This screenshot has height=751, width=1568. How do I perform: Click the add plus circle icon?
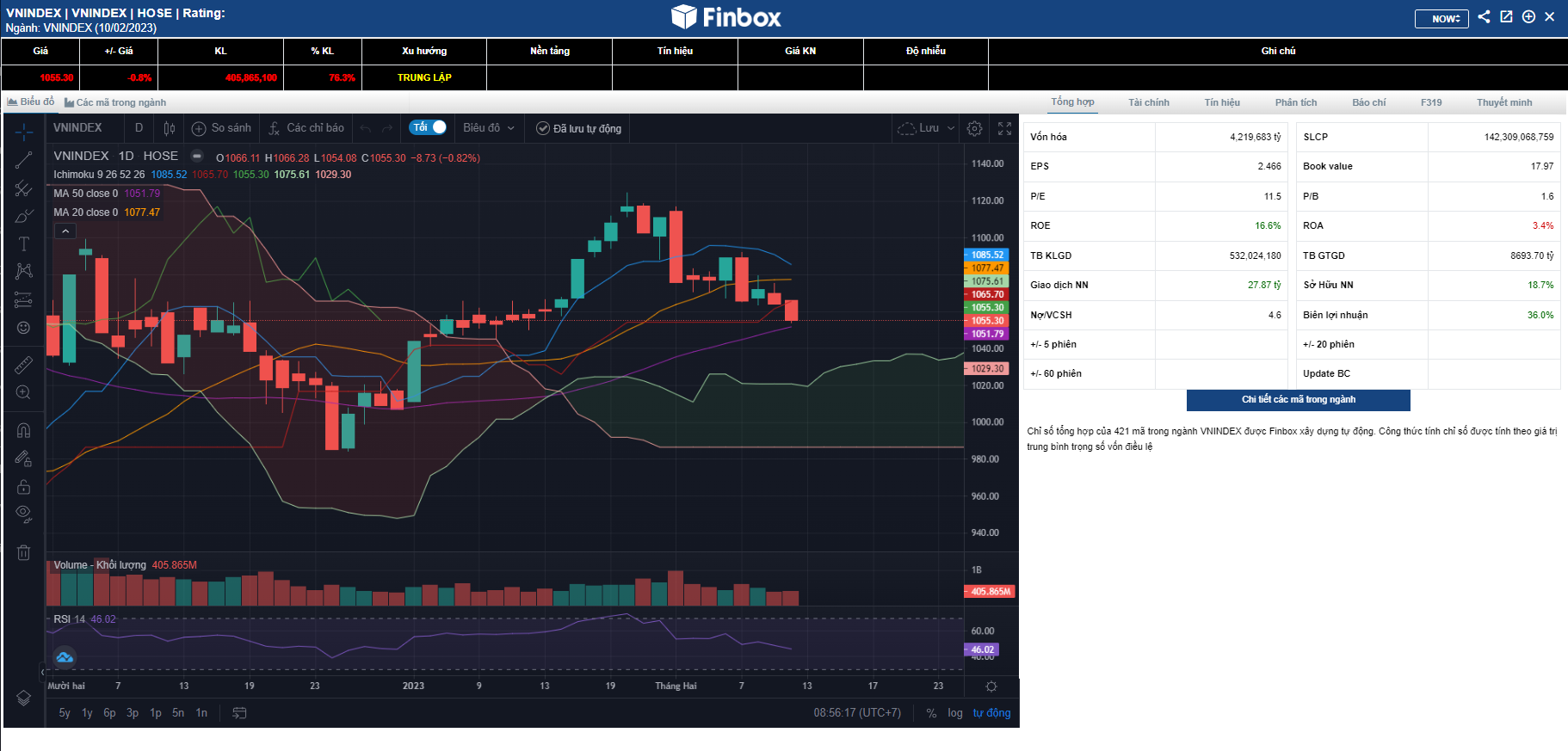(1528, 16)
